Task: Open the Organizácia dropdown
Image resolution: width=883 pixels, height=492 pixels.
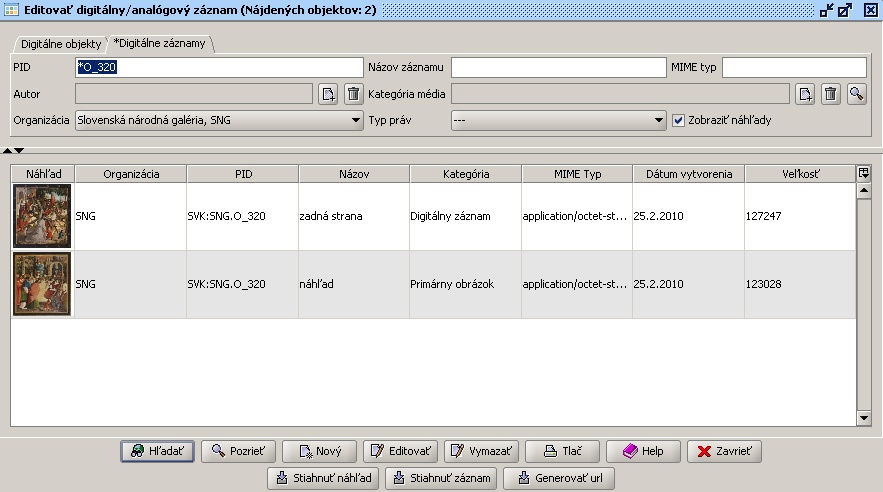Action: 356,120
